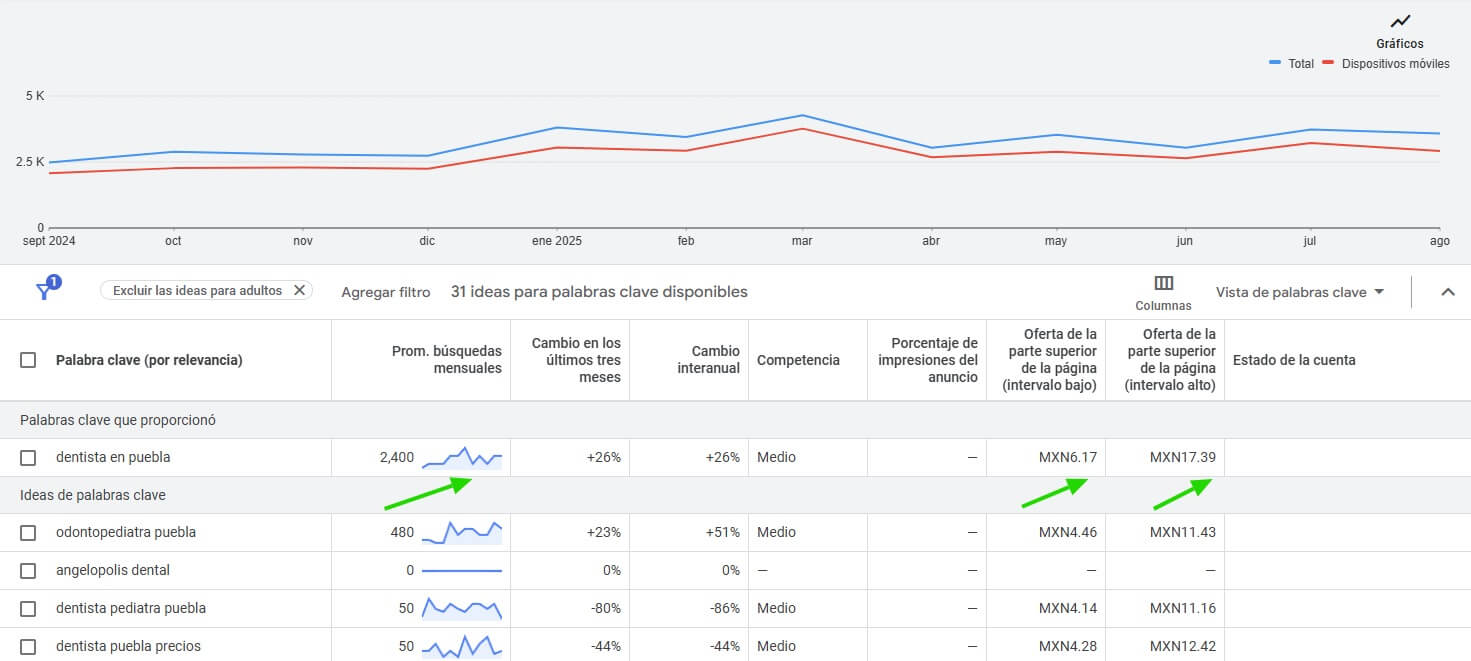Click Agregar filtro
1471x661 pixels.
pyautogui.click(x=385, y=292)
